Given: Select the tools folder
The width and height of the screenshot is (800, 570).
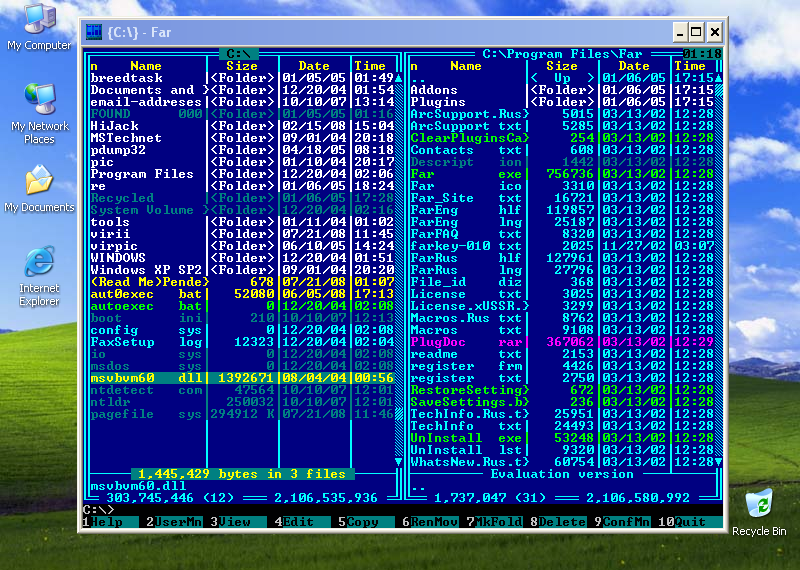Looking at the screenshot, I should click(242, 222).
